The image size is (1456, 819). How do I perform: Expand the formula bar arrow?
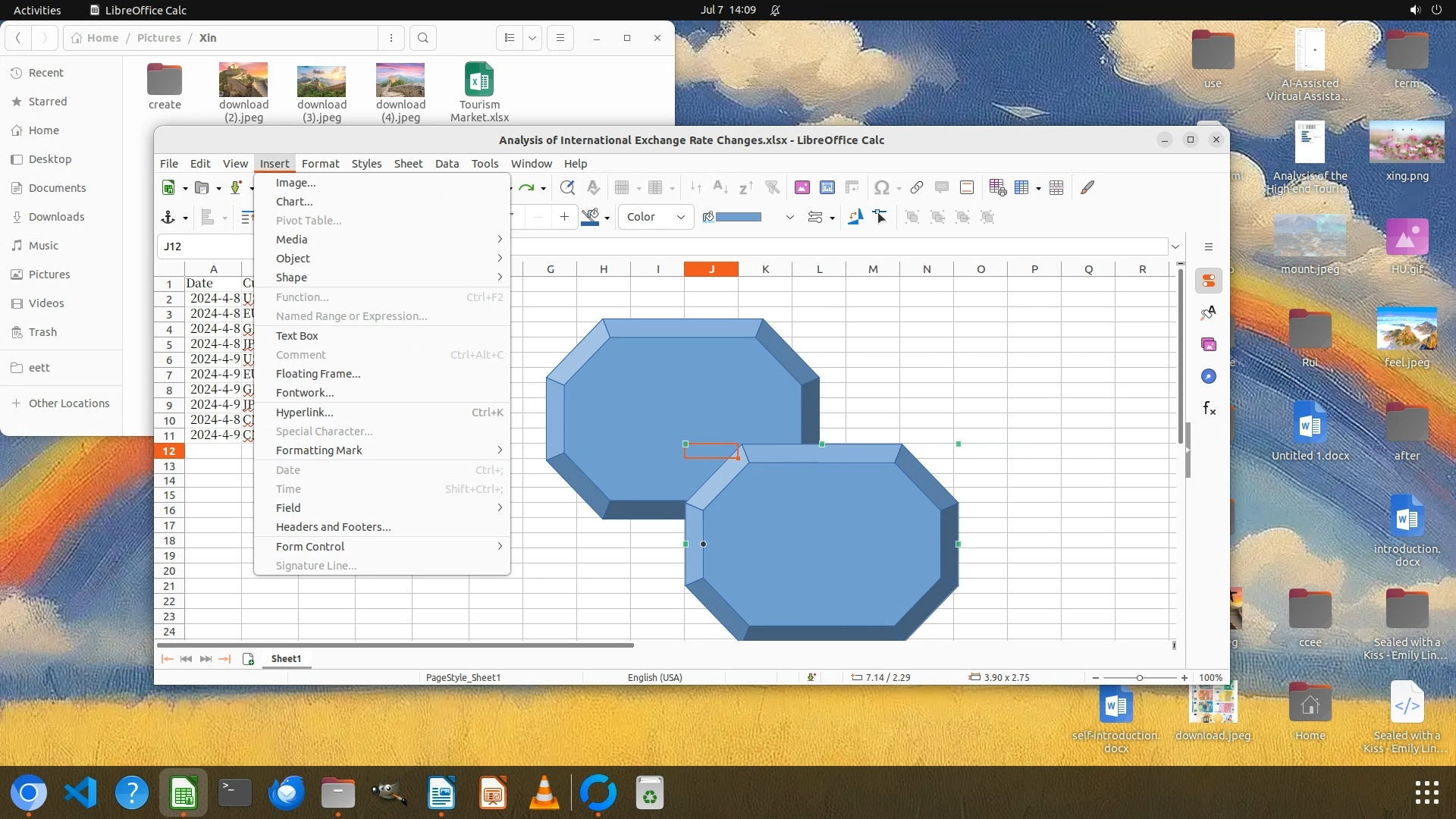click(1175, 246)
